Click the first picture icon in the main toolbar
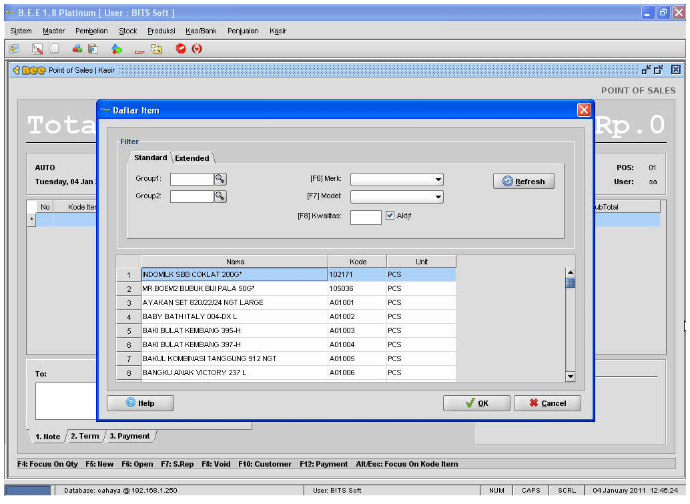 point(15,49)
